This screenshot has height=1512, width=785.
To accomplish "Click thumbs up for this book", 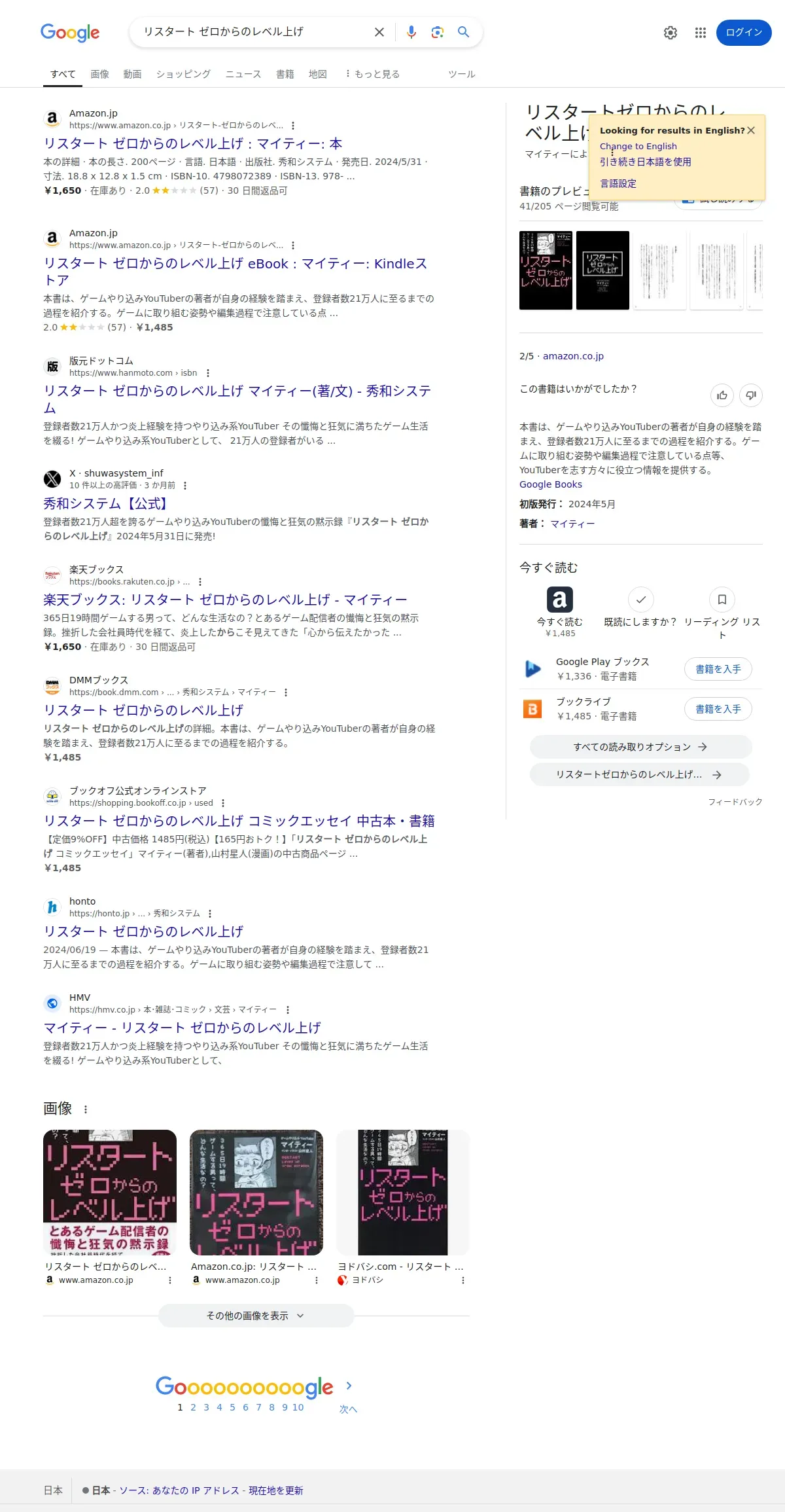I will coord(722,395).
